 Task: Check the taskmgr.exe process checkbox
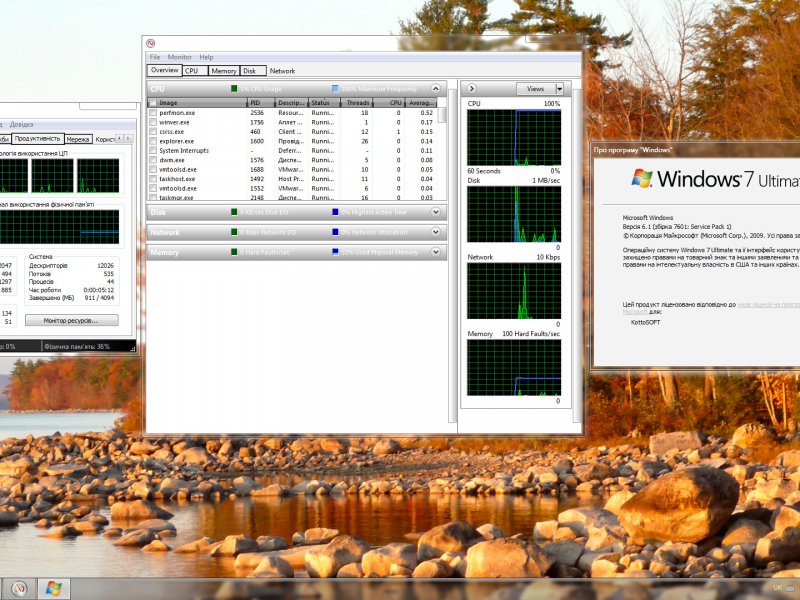153,197
